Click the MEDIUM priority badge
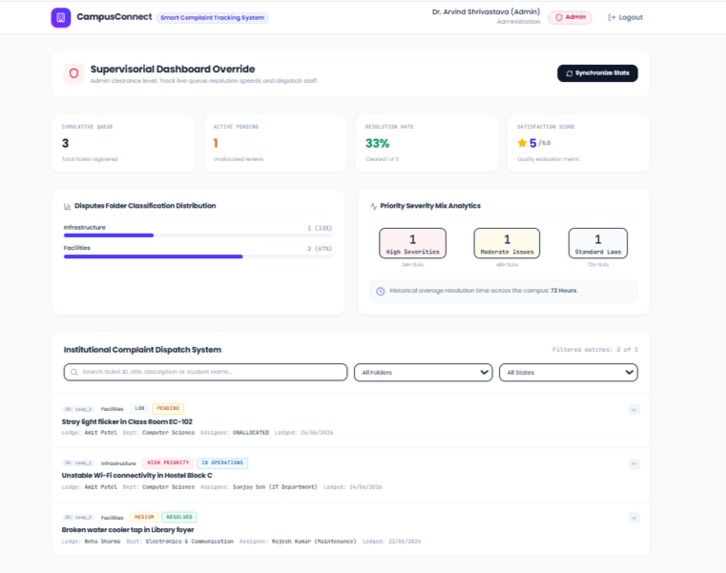 144,517
